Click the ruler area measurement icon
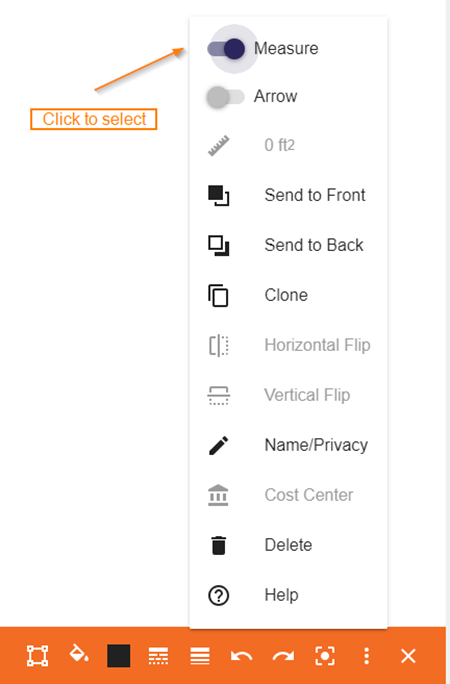Image resolution: width=450 pixels, height=684 pixels. coord(218,146)
